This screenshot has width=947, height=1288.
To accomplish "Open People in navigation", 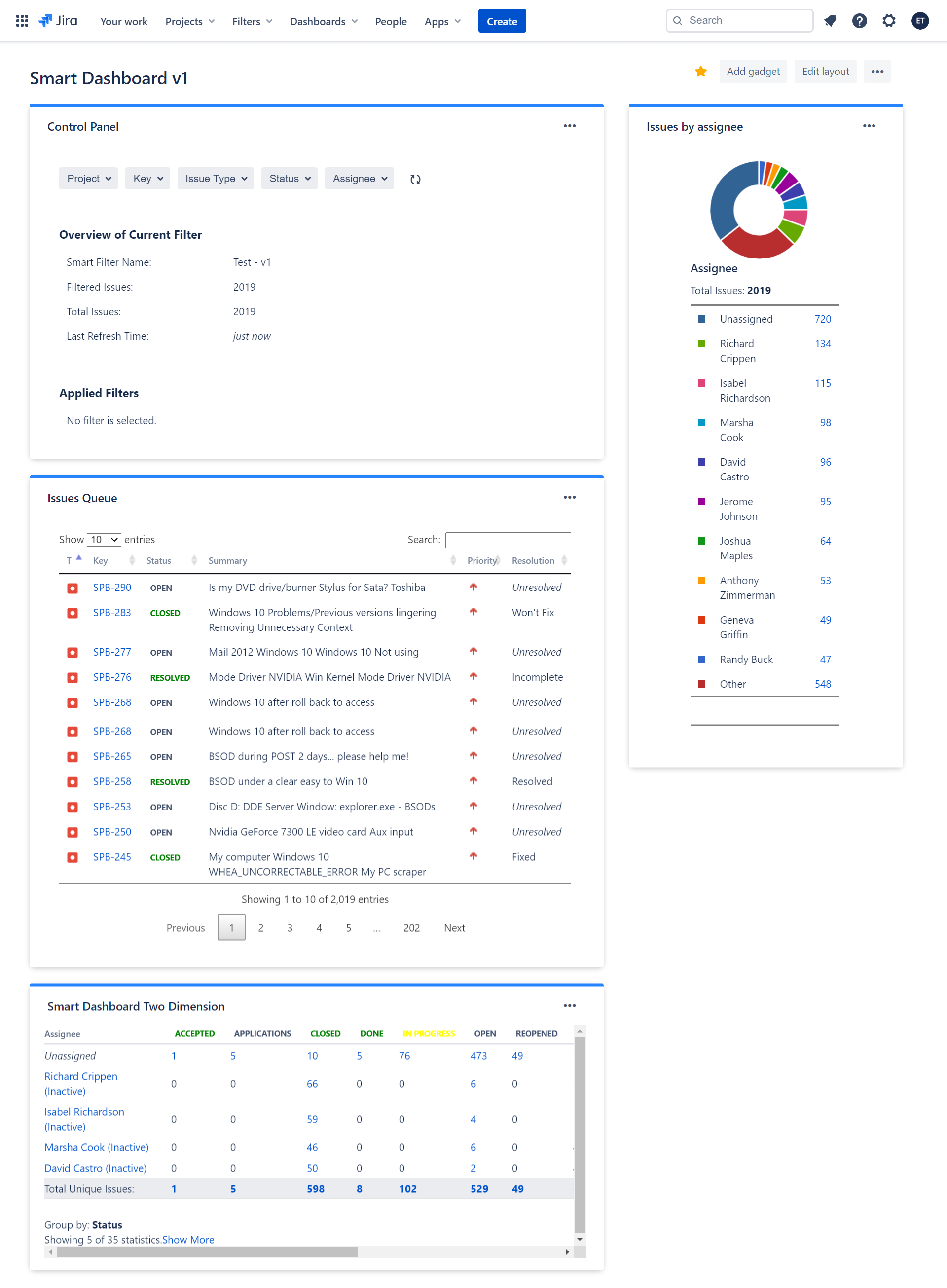I will [x=390, y=21].
